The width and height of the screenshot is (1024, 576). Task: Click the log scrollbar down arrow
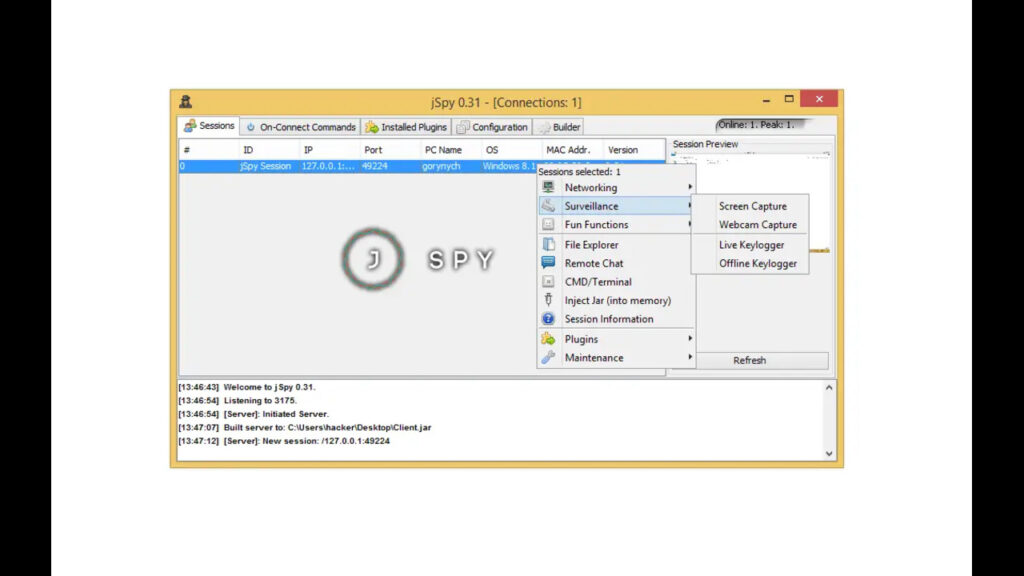[829, 454]
